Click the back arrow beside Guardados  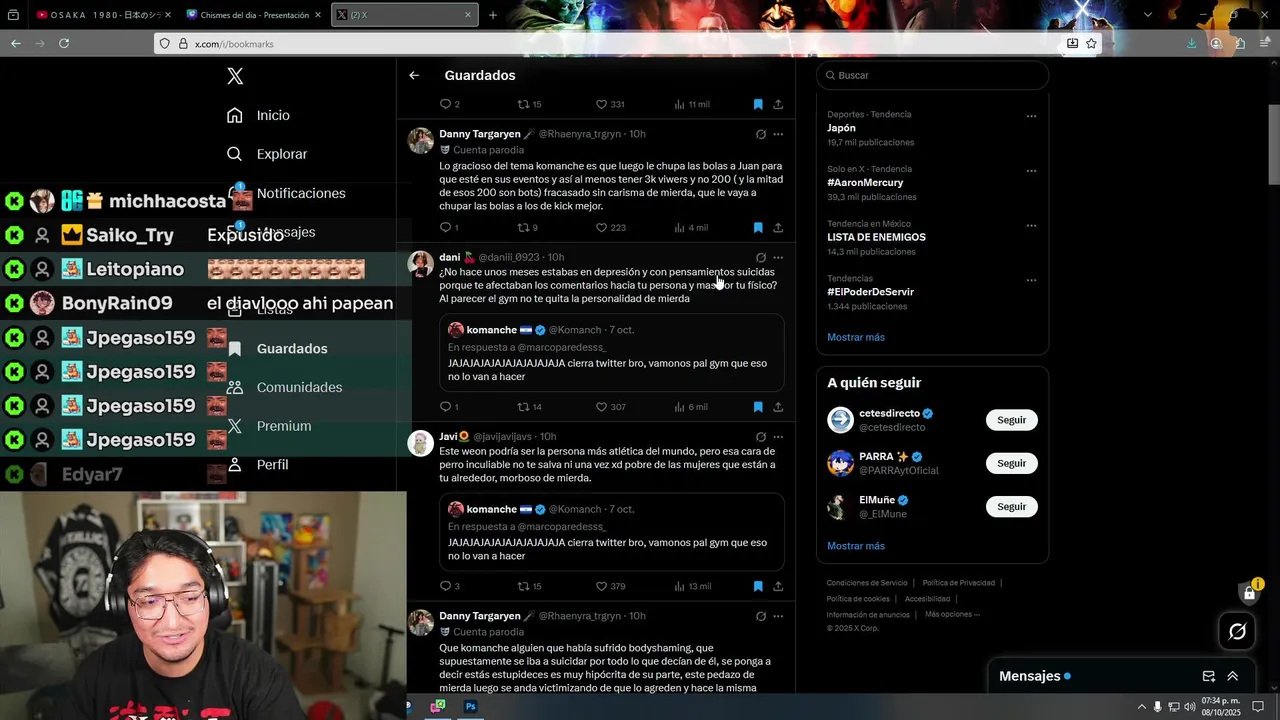click(x=414, y=75)
